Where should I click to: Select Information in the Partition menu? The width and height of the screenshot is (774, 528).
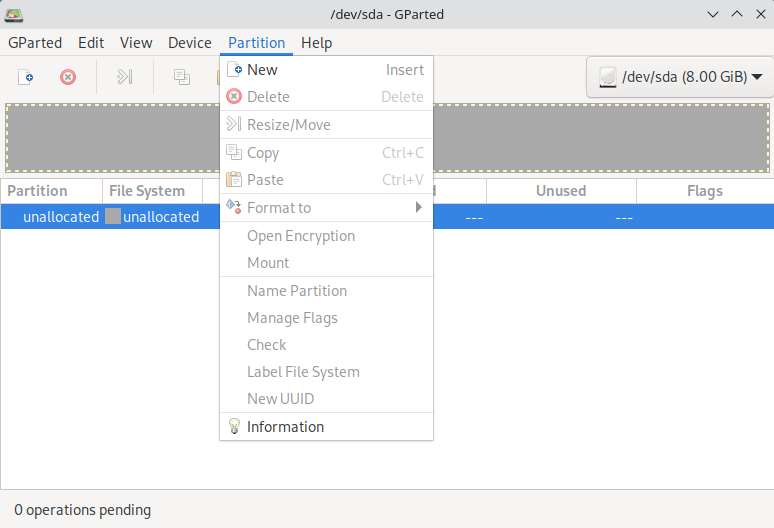tap(285, 426)
